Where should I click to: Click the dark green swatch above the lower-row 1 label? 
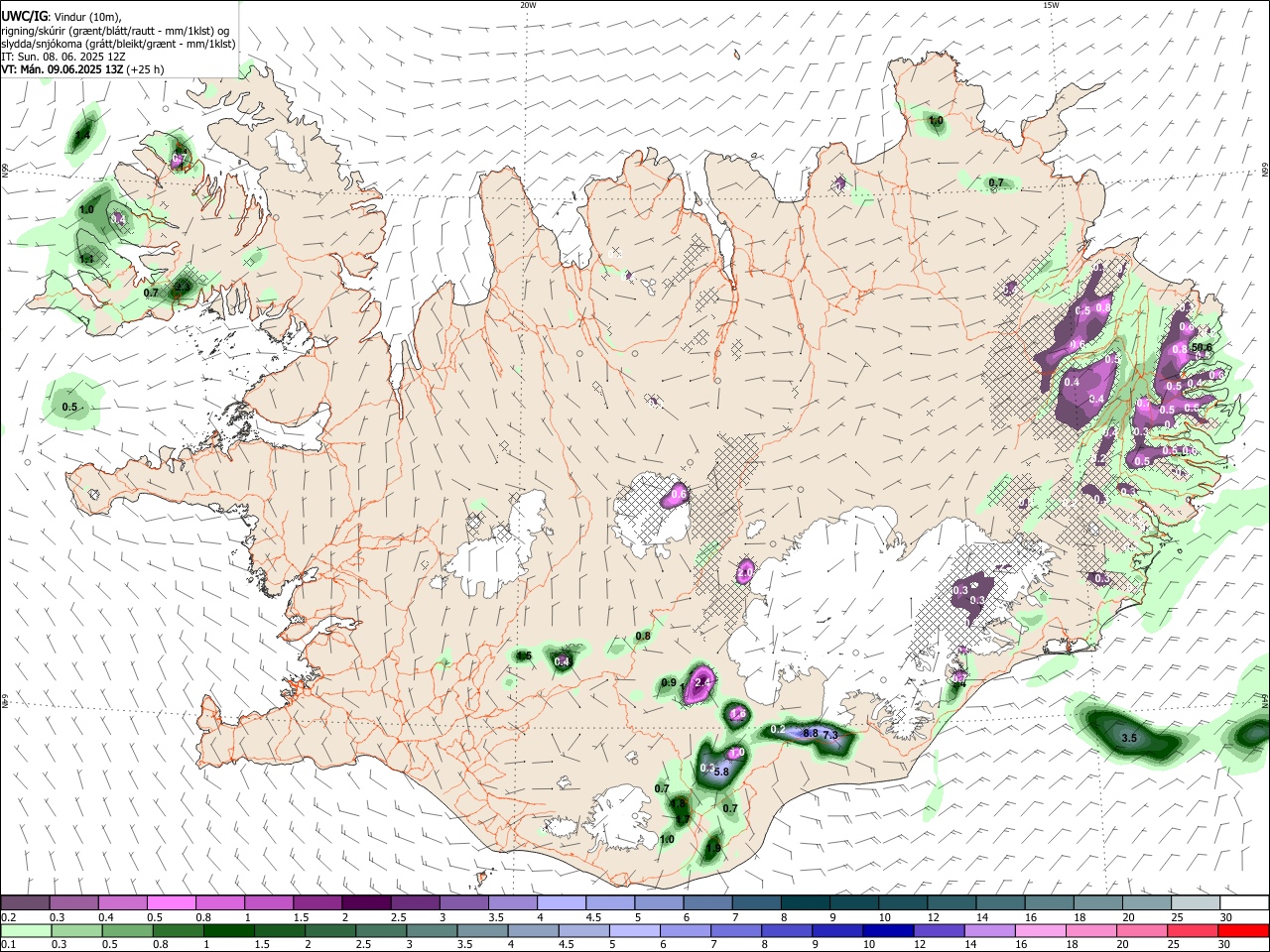228,931
